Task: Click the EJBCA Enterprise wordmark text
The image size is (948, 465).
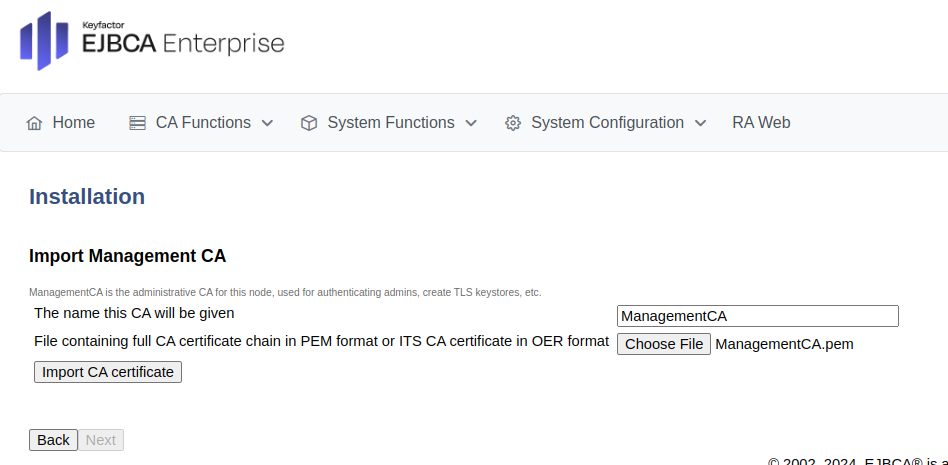Action: pos(186,43)
